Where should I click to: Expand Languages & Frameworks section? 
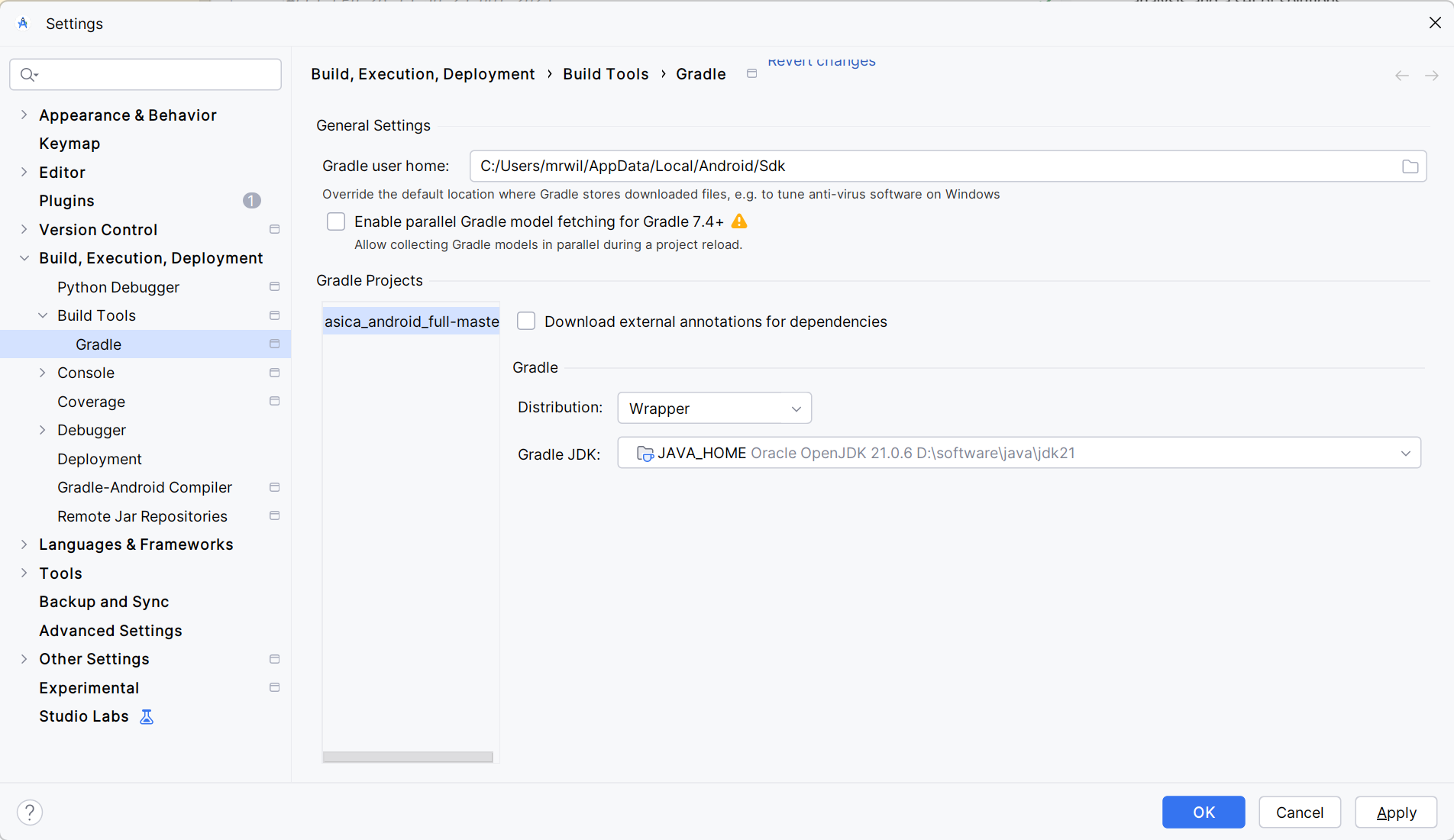pos(24,544)
